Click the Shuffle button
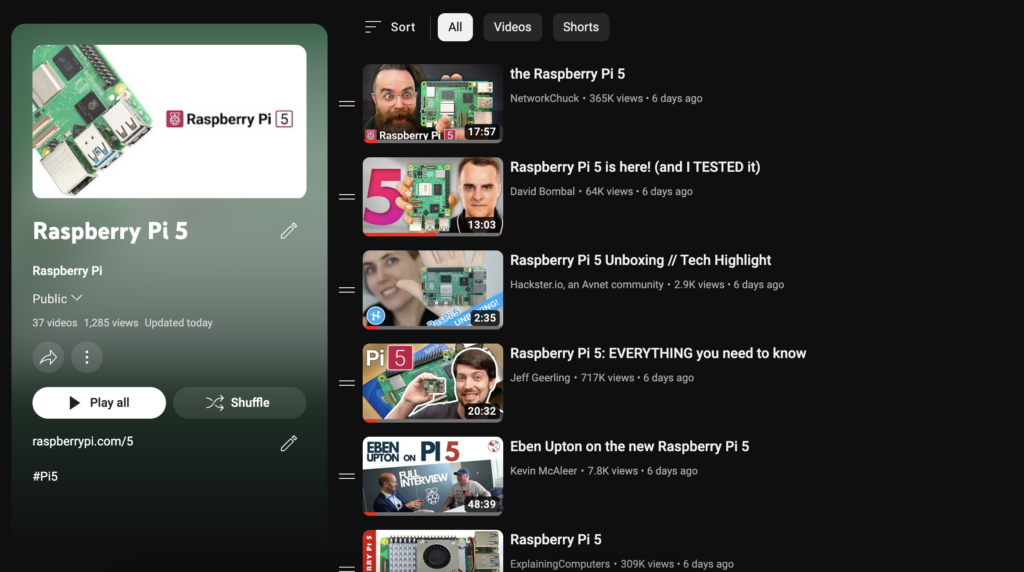This screenshot has width=1024, height=572. click(x=240, y=403)
